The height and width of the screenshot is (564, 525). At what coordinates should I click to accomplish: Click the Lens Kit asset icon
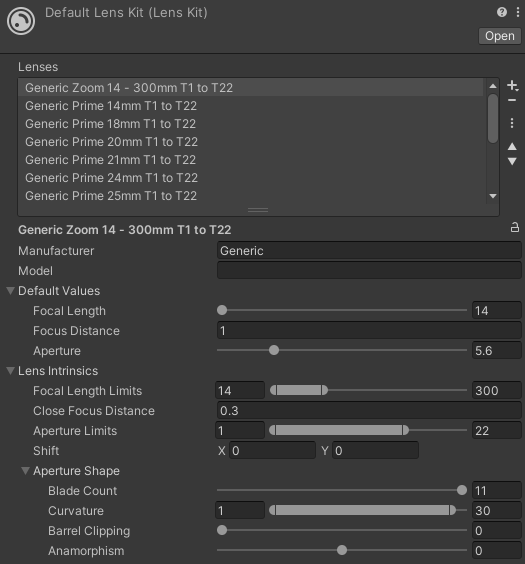pos(21,21)
